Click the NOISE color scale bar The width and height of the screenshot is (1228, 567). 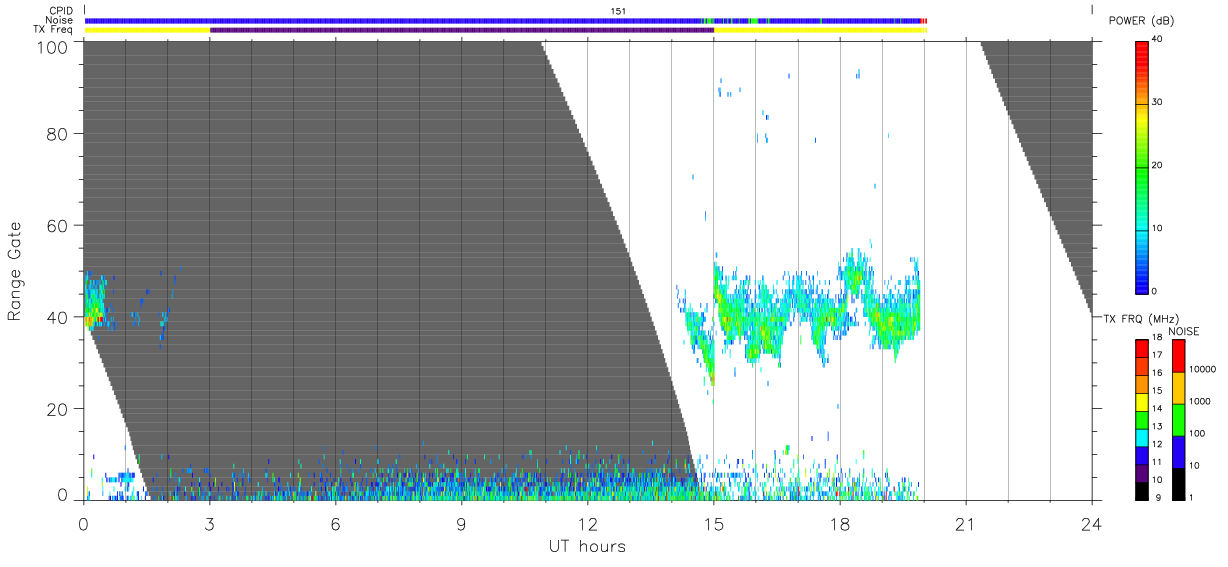point(1177,419)
